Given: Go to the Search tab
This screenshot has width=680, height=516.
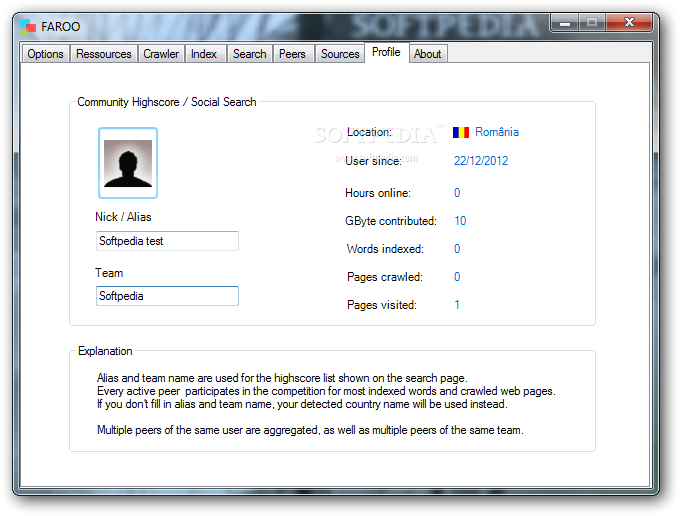Looking at the screenshot, I should click(x=250, y=54).
